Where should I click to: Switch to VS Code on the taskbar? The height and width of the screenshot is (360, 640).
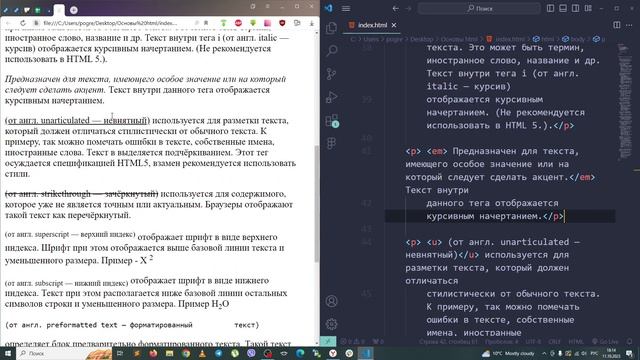pyautogui.click(x=365, y=353)
